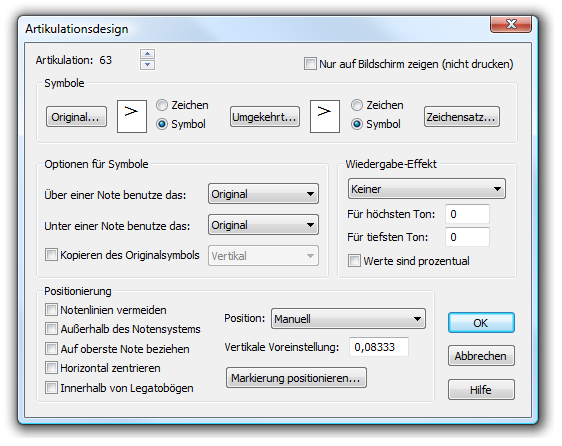Image resolution: width=562 pixels, height=446 pixels.
Task: Click the Vertikale Voreinstellung input field
Action: [379, 347]
